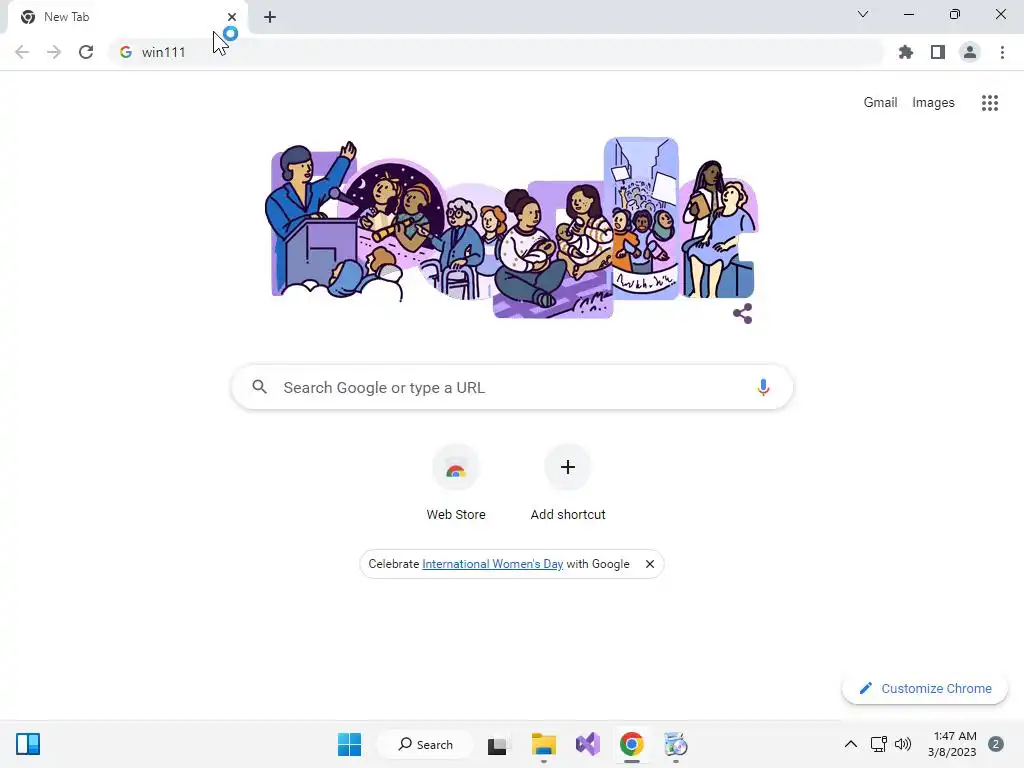Screen dimensions: 1024x768
Task: Open the disc installer taskbar app
Action: [x=675, y=744]
